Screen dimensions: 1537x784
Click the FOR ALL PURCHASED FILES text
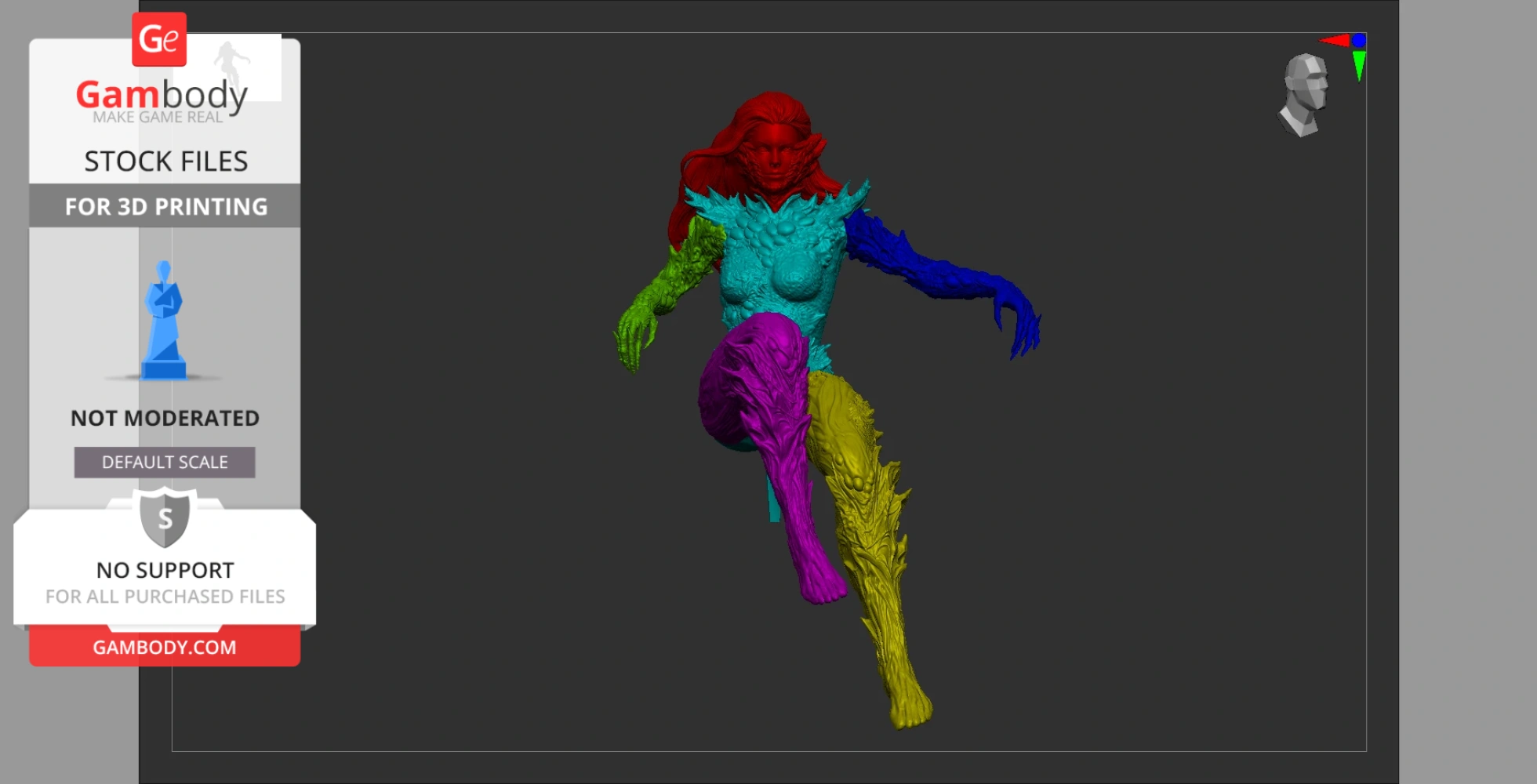(164, 596)
